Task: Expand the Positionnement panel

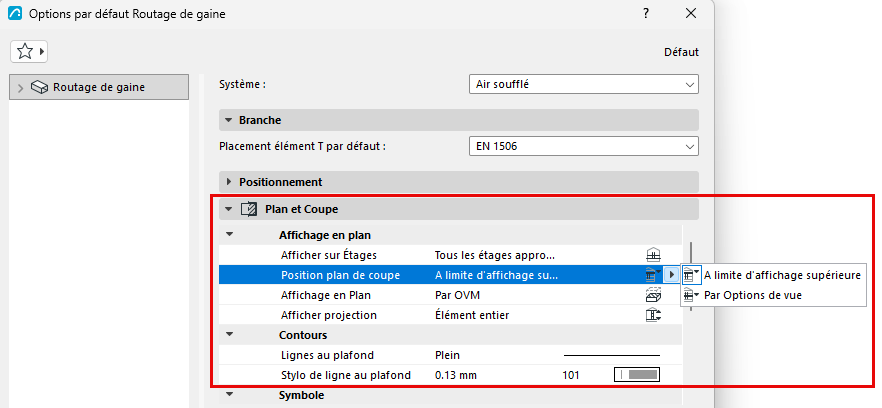Action: point(228,182)
